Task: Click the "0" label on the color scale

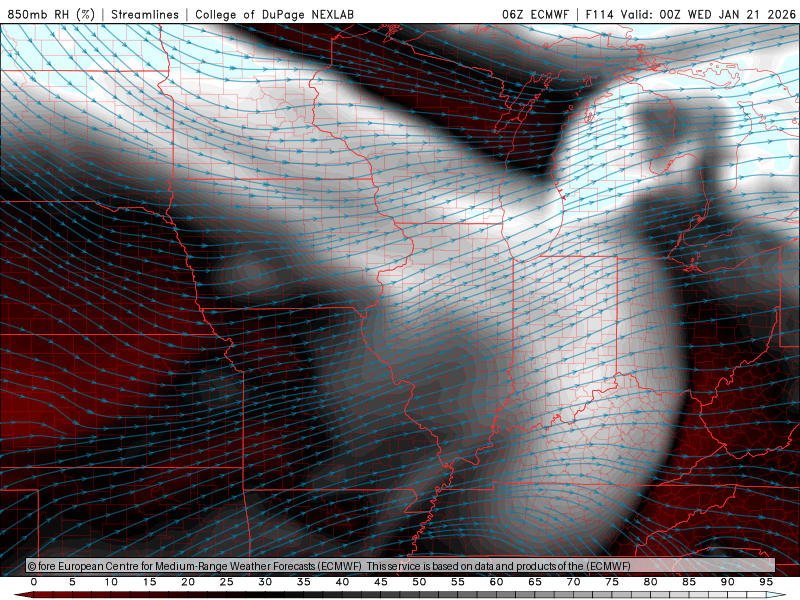Action: (34, 582)
